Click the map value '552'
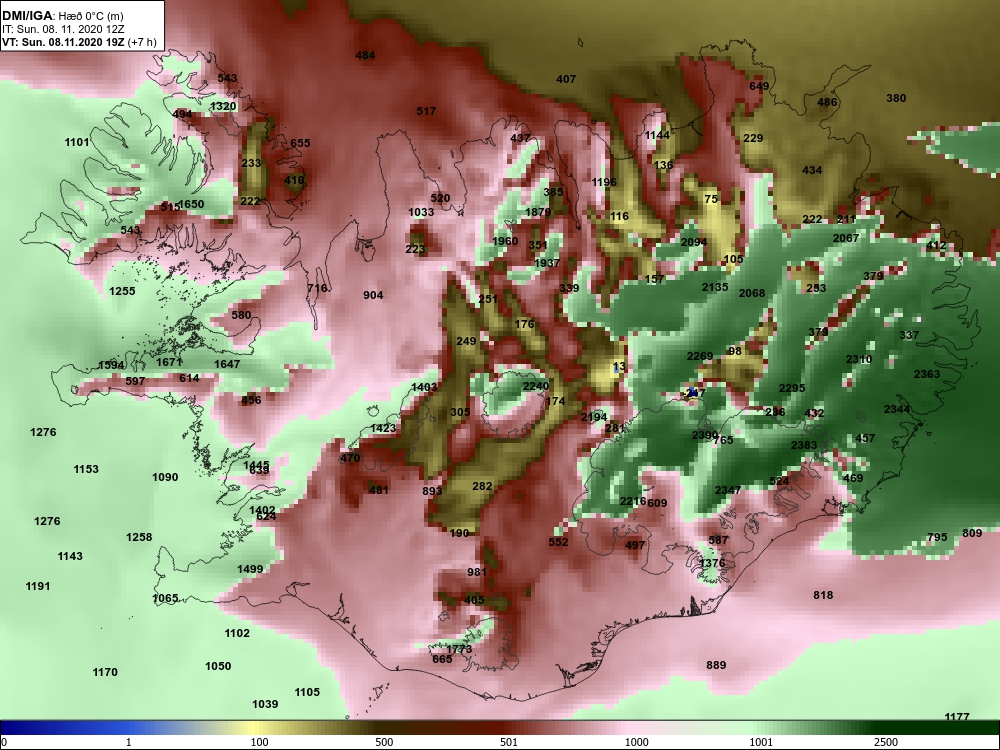1000x750 pixels. (x=558, y=543)
